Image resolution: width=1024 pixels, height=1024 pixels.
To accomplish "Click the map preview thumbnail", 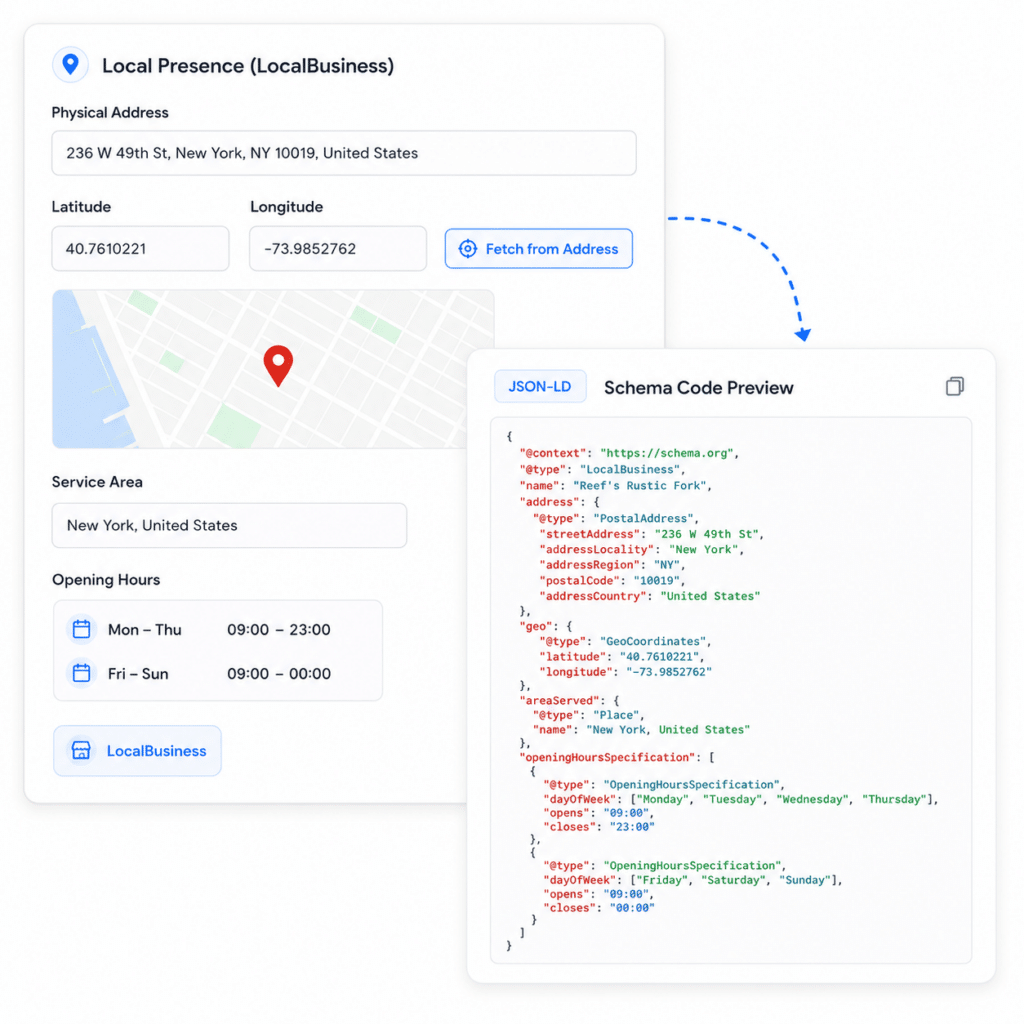I will (x=273, y=369).
